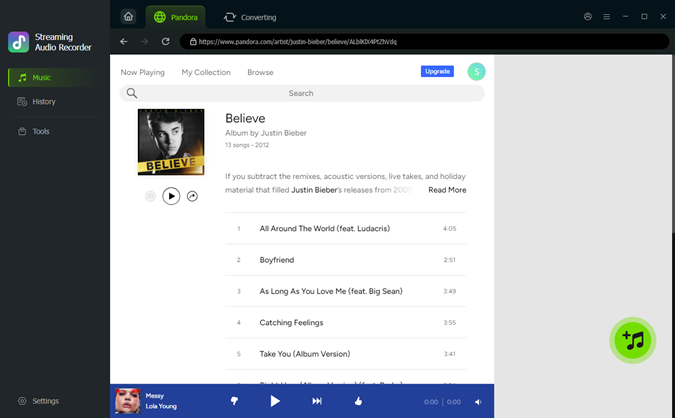Thumb down the current song

234,401
